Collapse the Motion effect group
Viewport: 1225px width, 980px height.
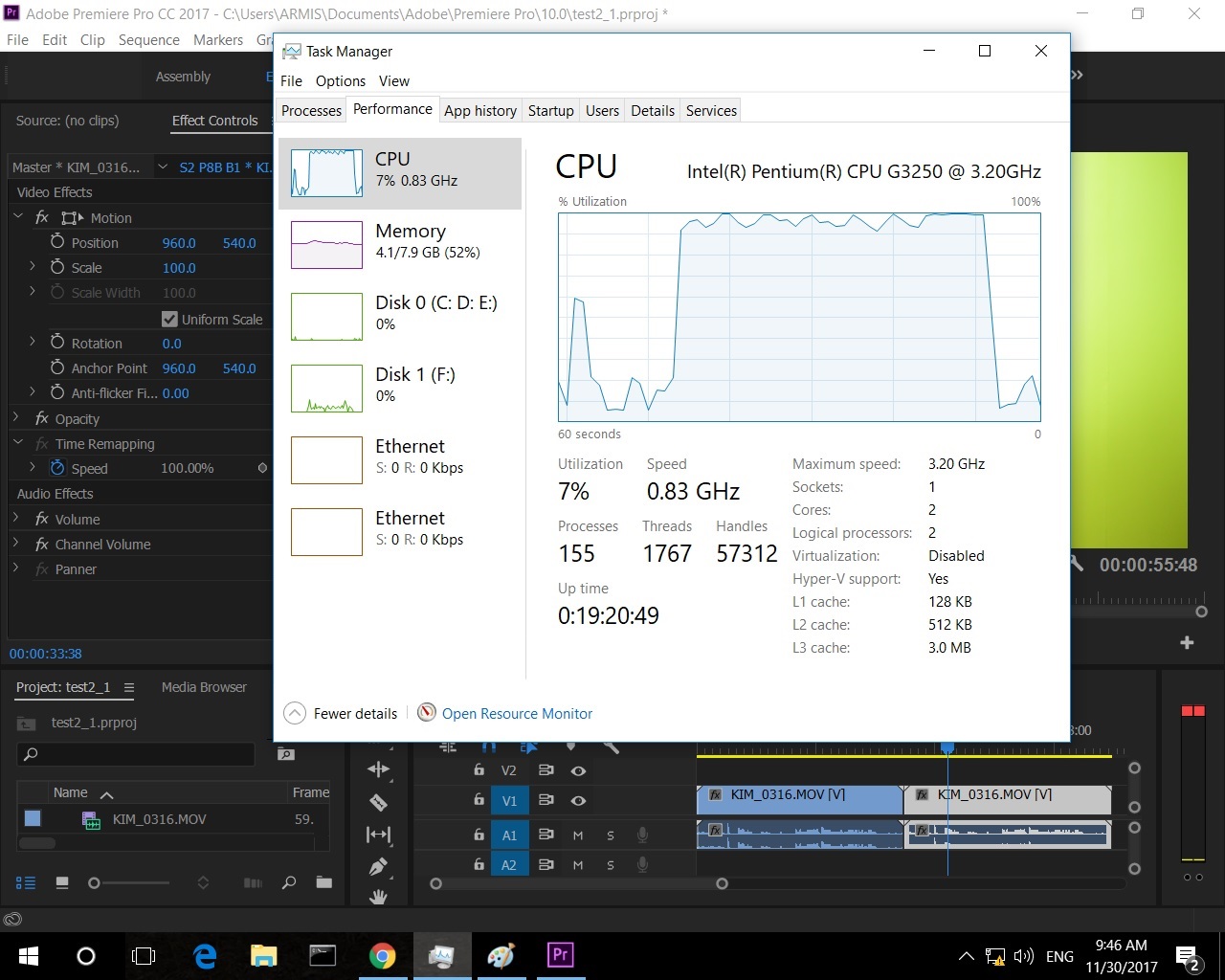pos(18,217)
